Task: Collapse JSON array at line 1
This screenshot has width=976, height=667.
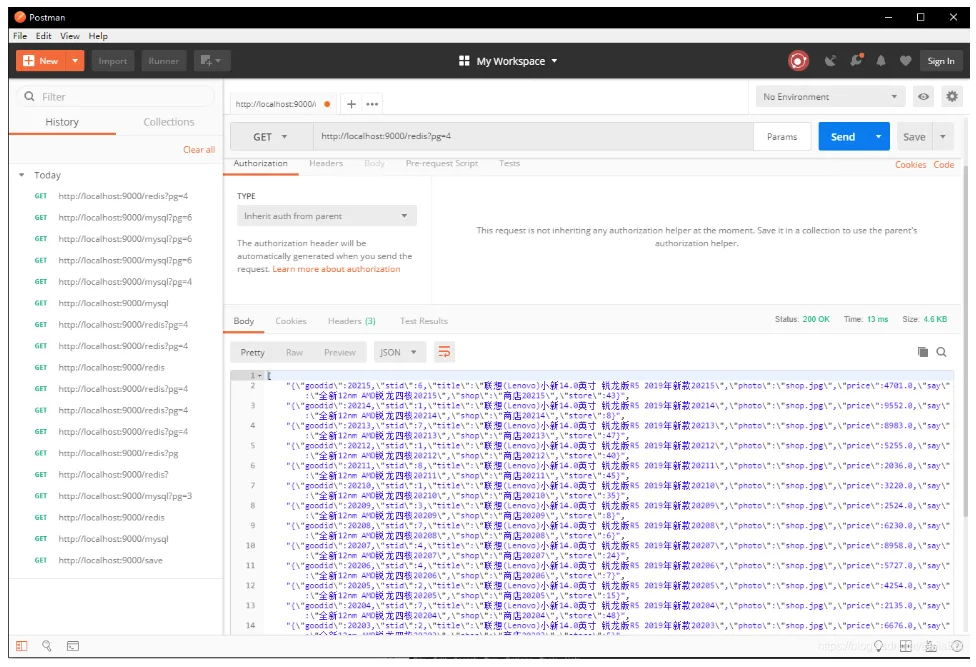Action: tap(260, 375)
